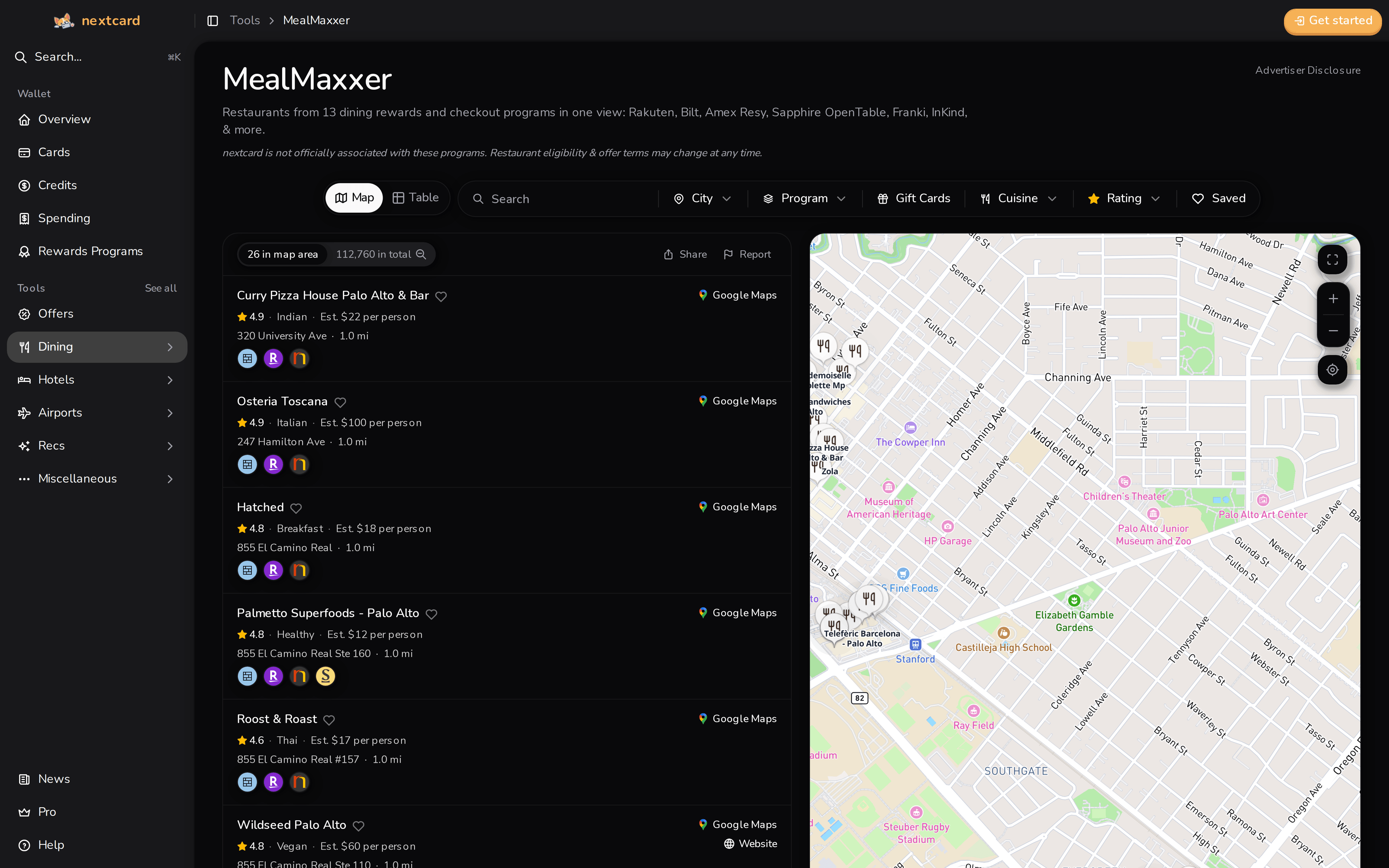
Task: Click the Stanford transit station marker
Action: pos(916,645)
